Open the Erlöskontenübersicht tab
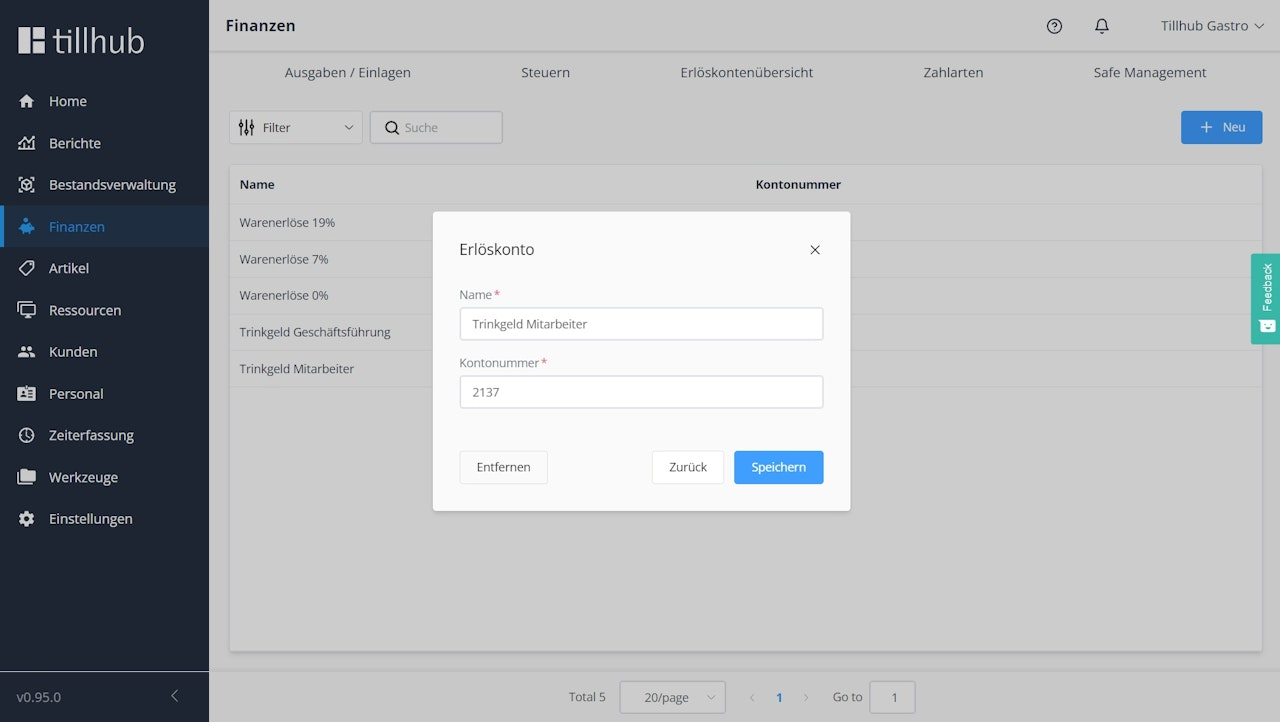 click(747, 73)
